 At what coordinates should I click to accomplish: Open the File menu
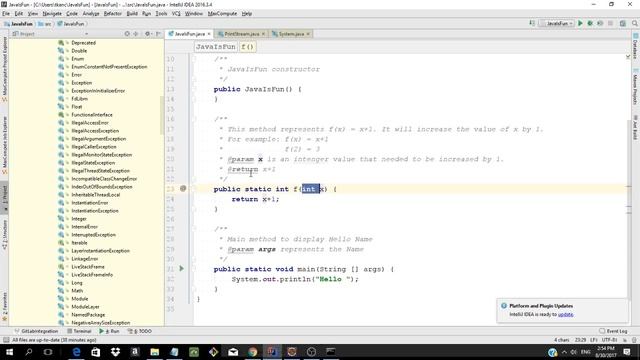[x=6, y=13]
